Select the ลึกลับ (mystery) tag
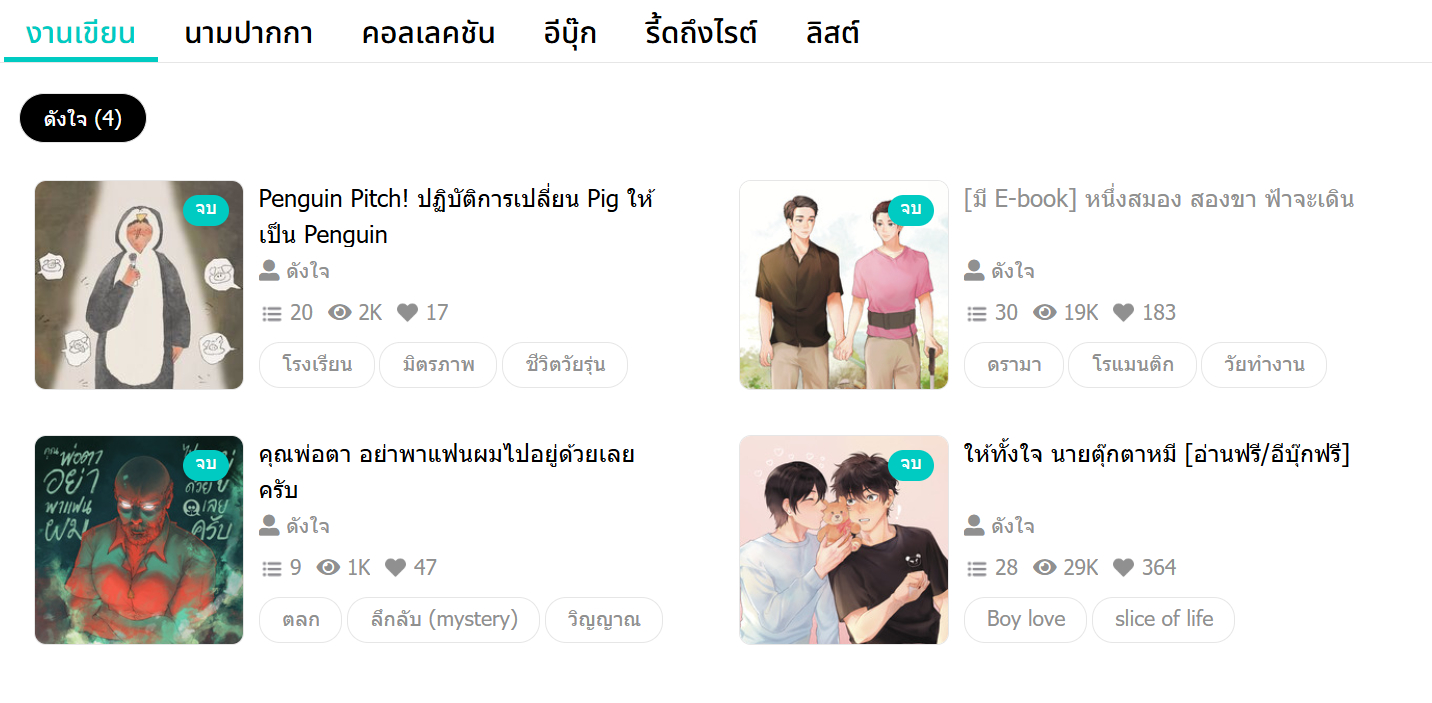Viewport: 1432px width, 703px height. pos(443,620)
